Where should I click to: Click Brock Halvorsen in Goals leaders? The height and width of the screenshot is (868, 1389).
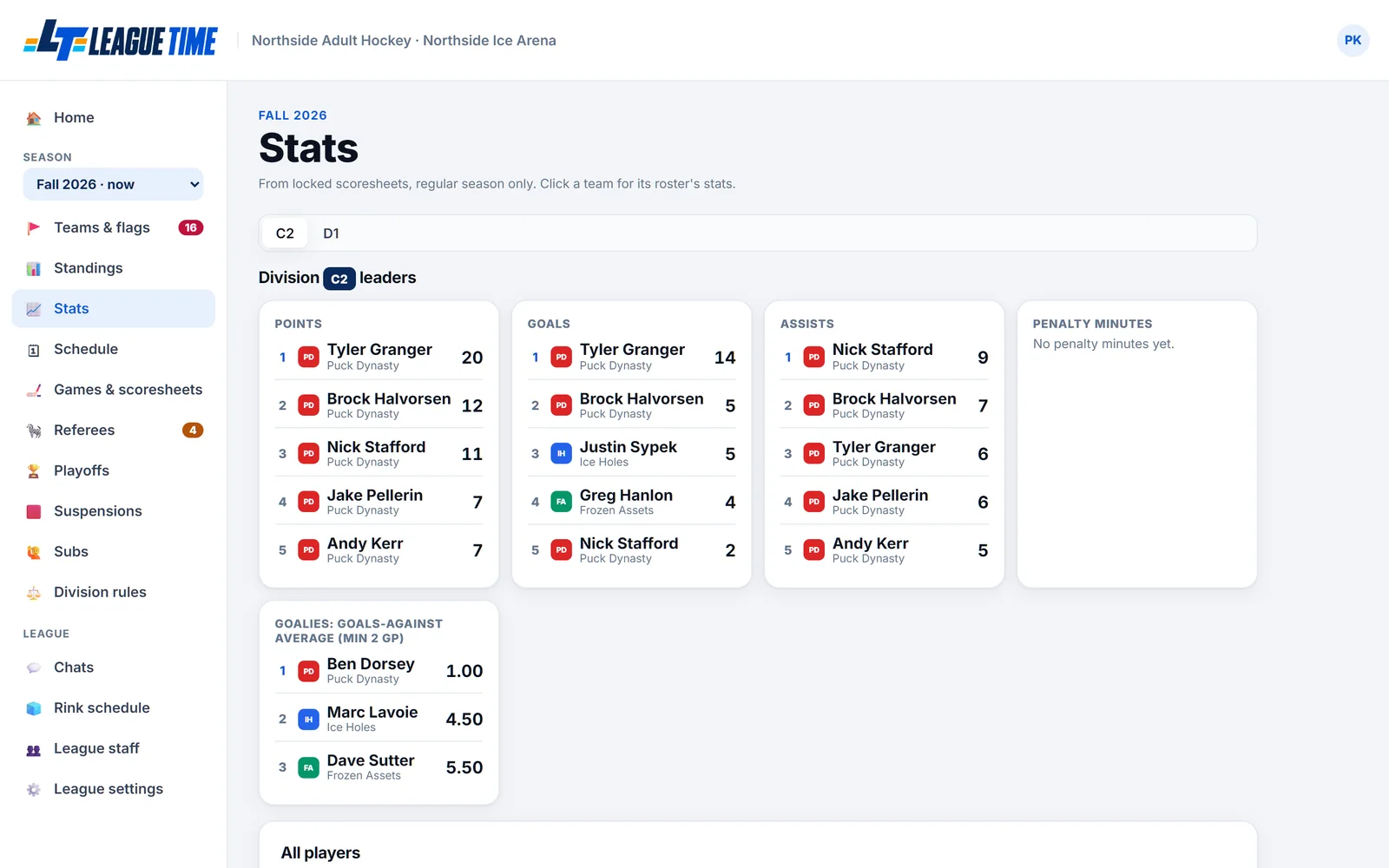(642, 399)
